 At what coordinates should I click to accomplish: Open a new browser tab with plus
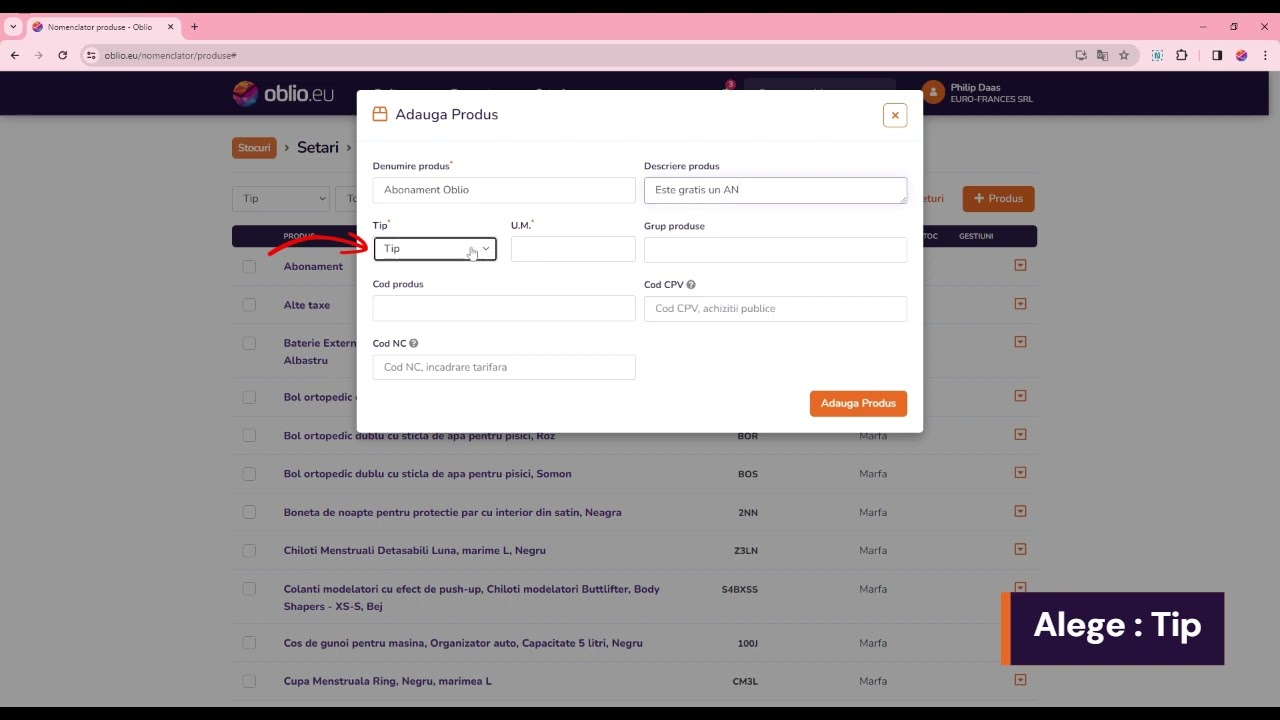pos(194,27)
